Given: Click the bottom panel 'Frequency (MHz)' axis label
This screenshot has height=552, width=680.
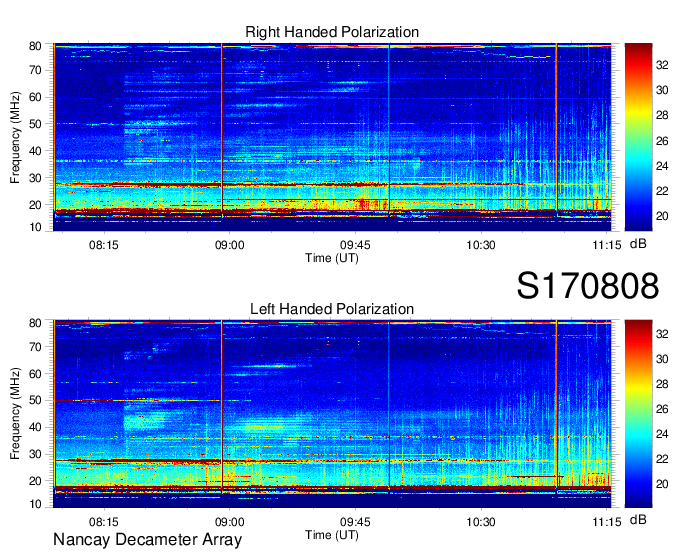Looking at the screenshot, I should click(x=15, y=414).
